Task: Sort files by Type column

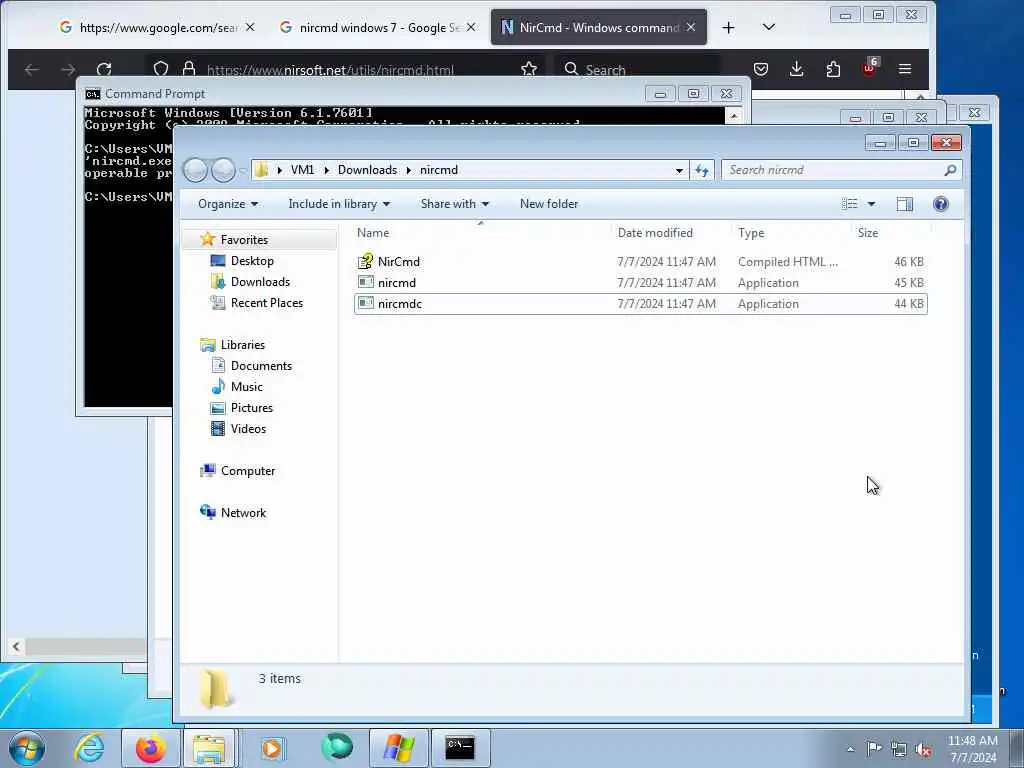Action: pyautogui.click(x=751, y=233)
